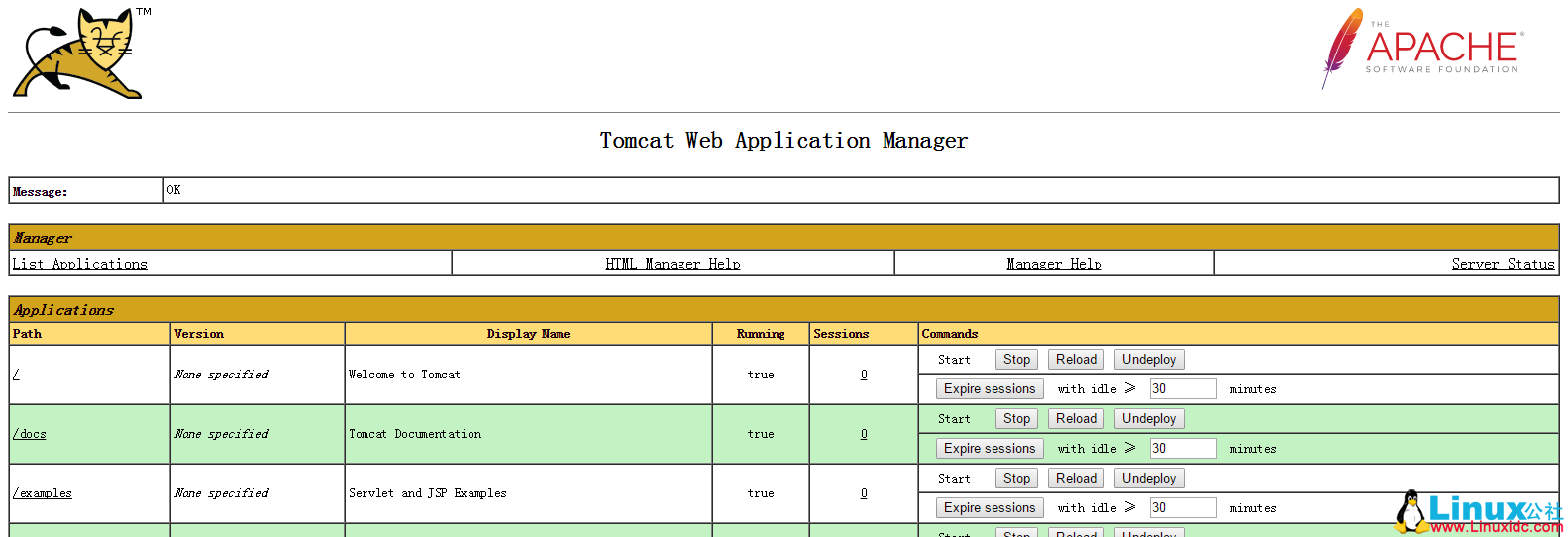Undeploy the Welcome to Tomcat application
This screenshot has height=537, width=1568.
pyautogui.click(x=1149, y=360)
